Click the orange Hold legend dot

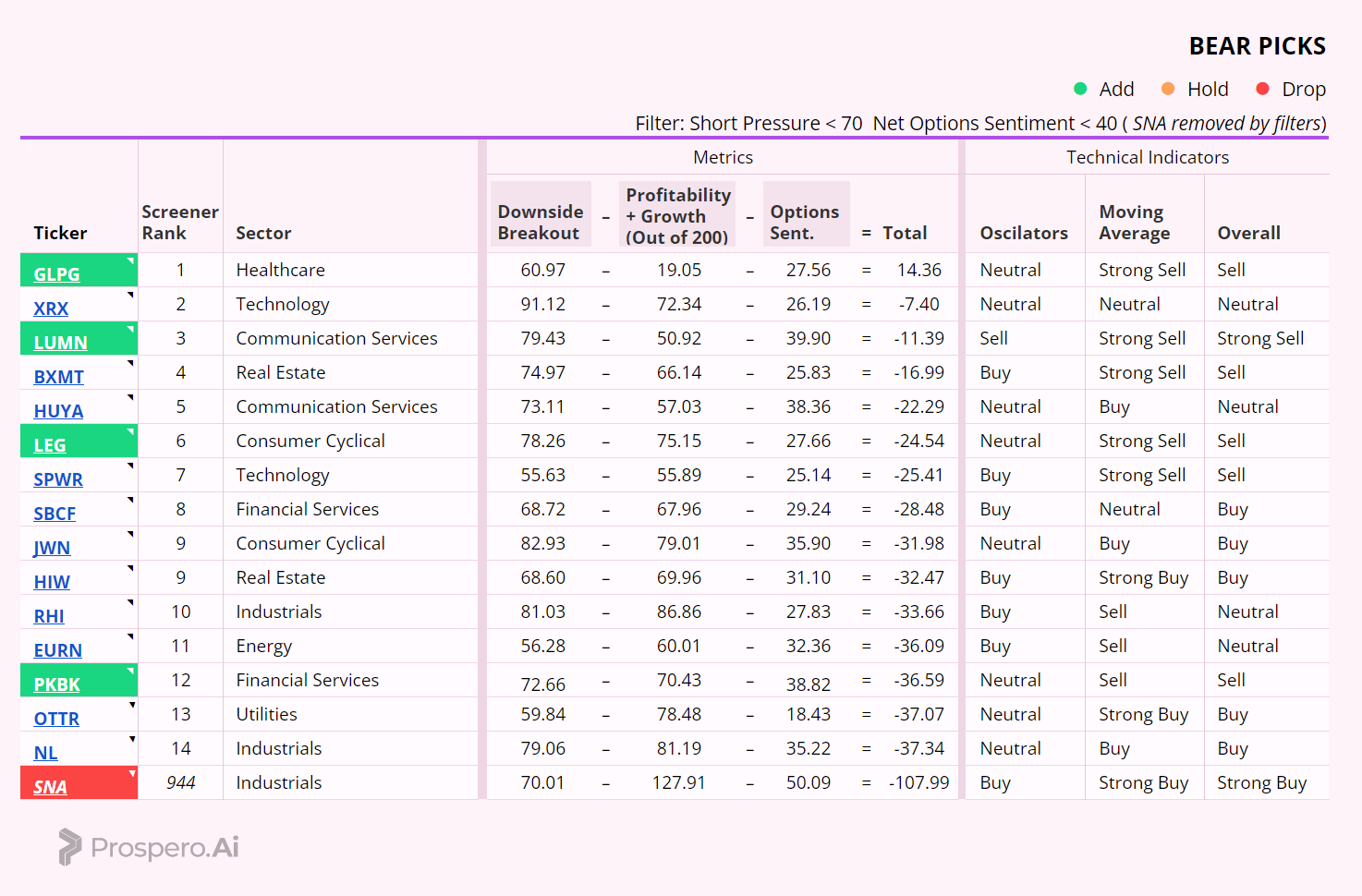pos(1168,89)
